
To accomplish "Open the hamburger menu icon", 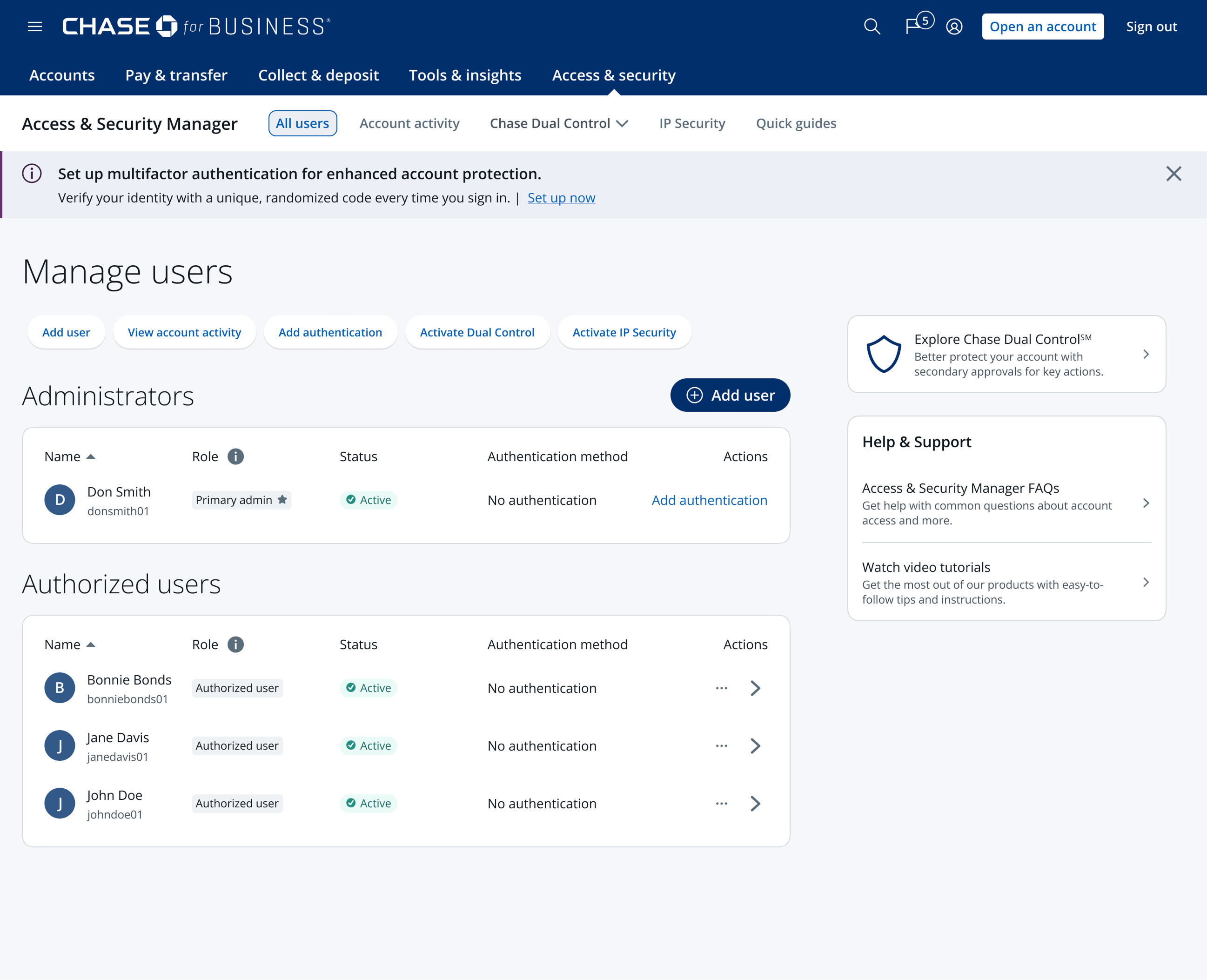I will (35, 27).
